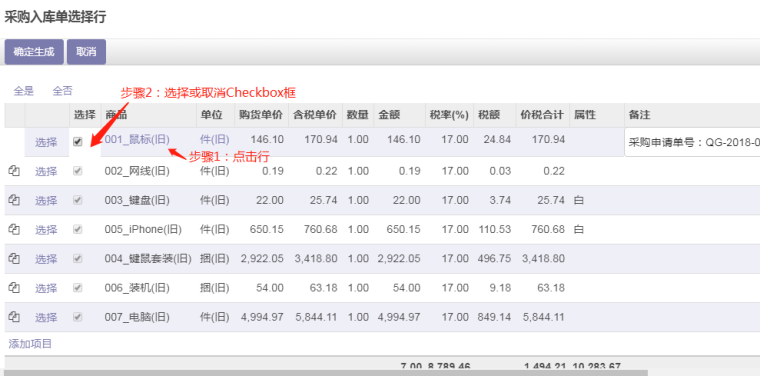Click 添加项目 to add a line
The height and width of the screenshot is (376, 760).
pos(30,344)
